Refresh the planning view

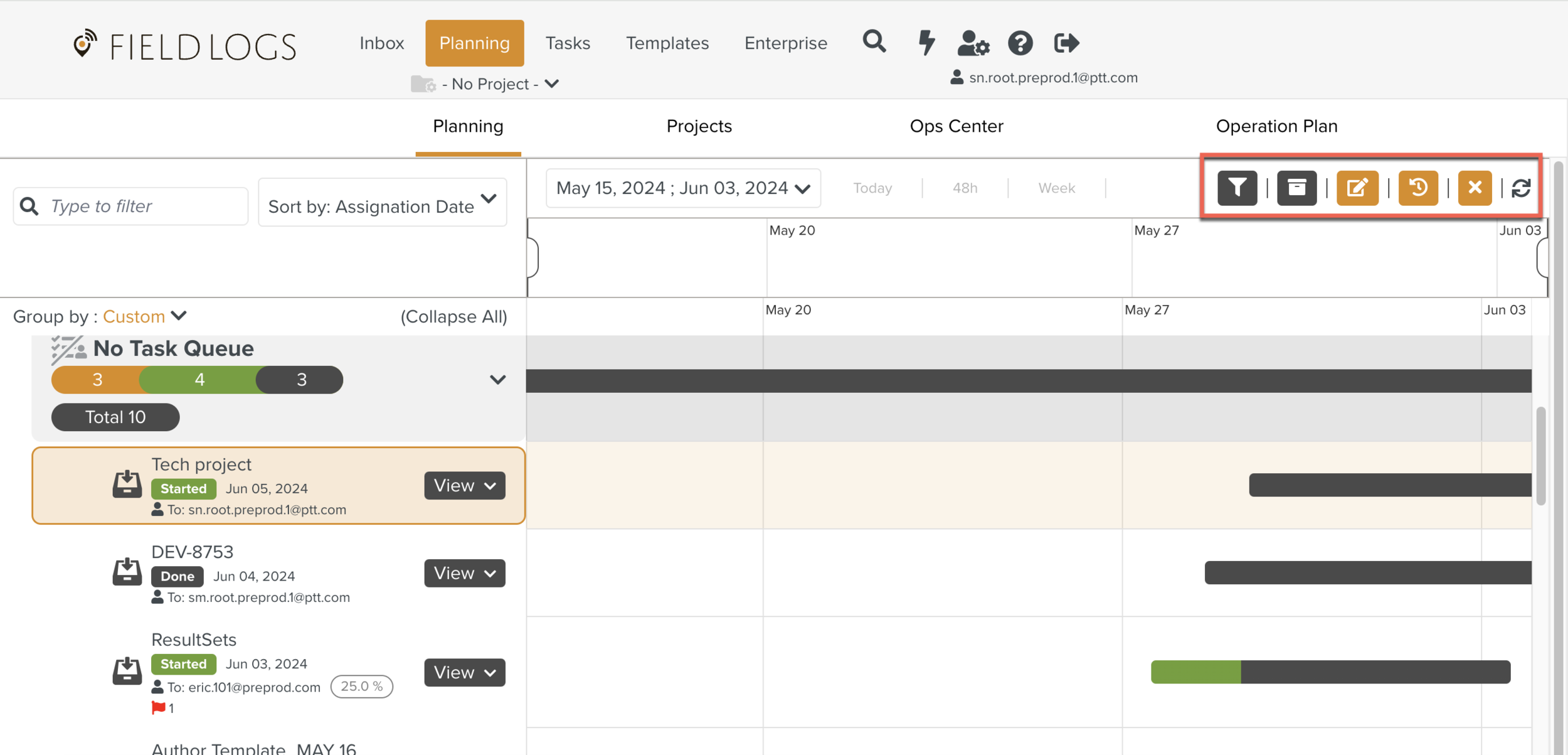1521,188
